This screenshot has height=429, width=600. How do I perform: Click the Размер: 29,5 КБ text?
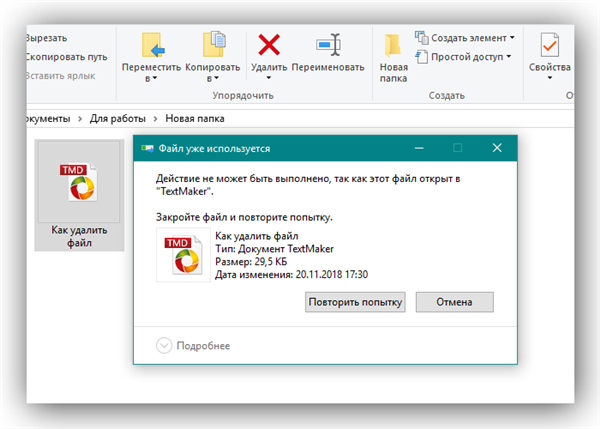click(251, 262)
